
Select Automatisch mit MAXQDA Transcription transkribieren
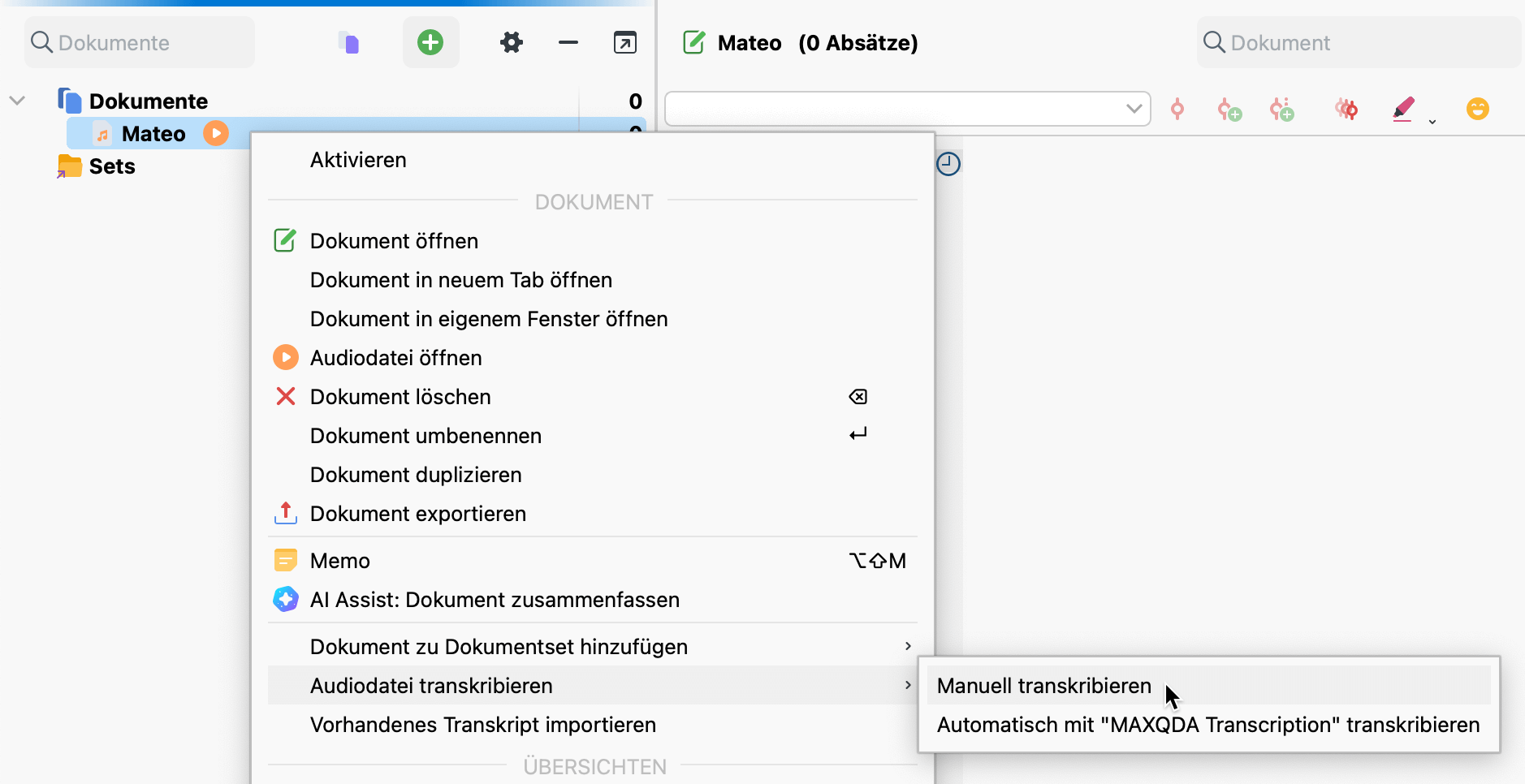pyautogui.click(x=1207, y=725)
